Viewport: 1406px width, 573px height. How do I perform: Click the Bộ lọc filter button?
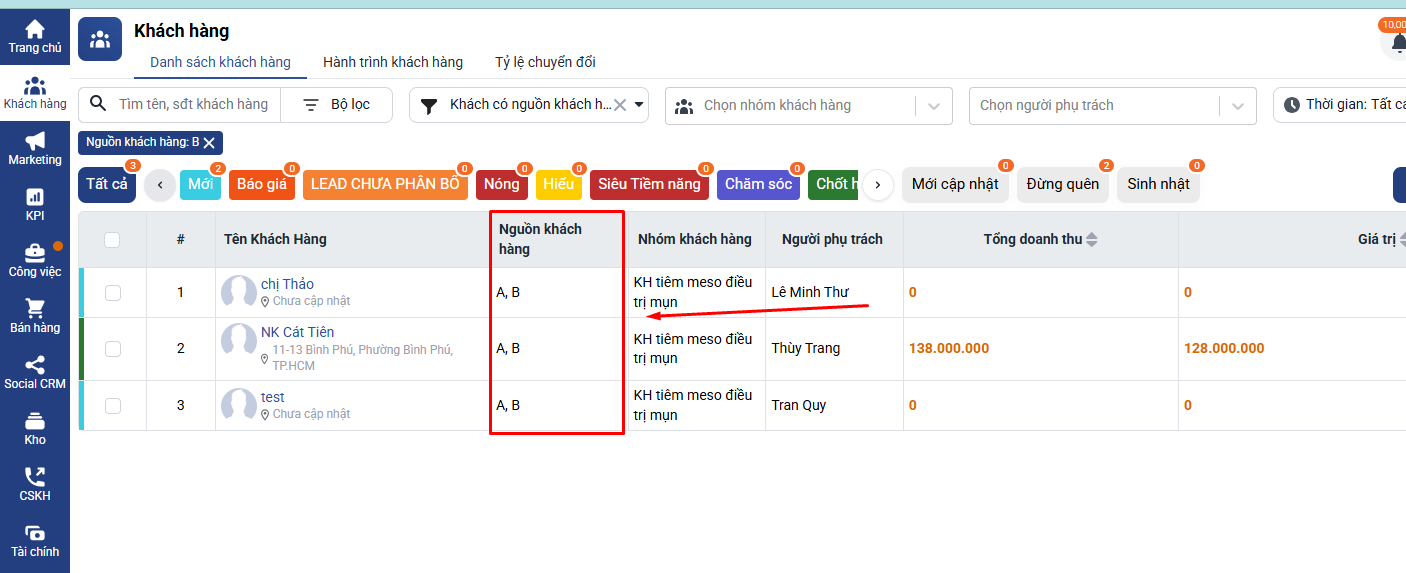(x=337, y=105)
